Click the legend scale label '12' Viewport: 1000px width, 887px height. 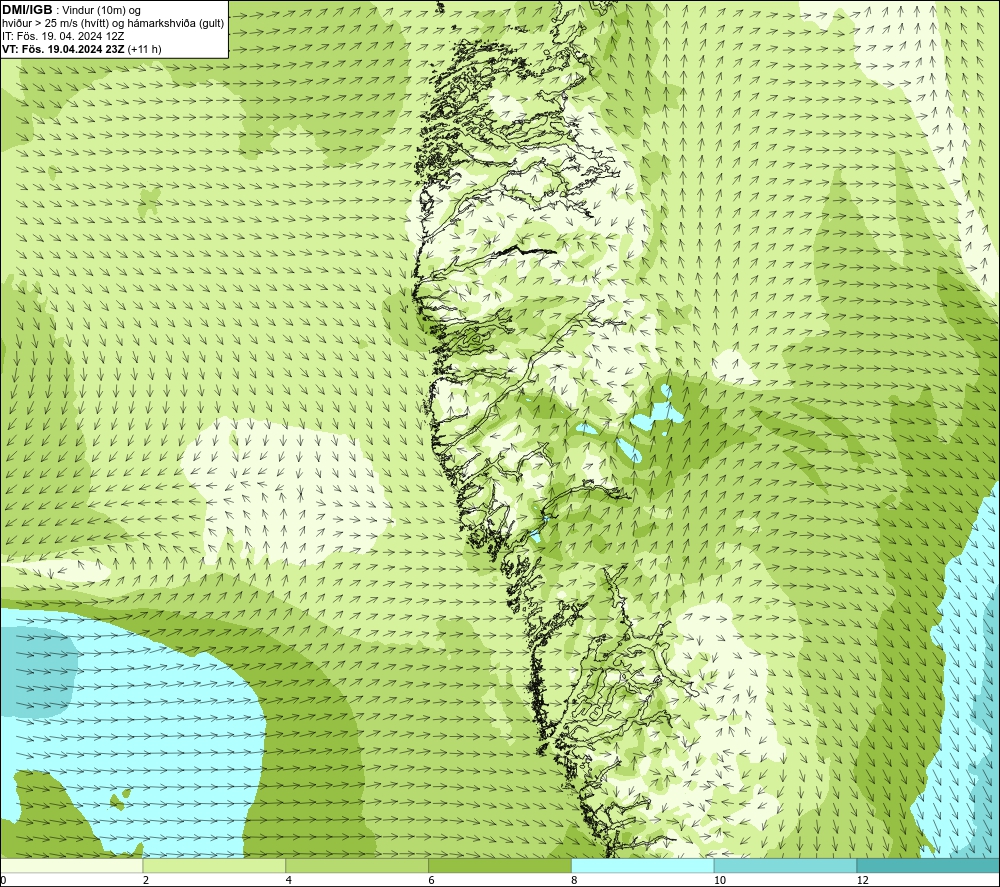(x=863, y=880)
